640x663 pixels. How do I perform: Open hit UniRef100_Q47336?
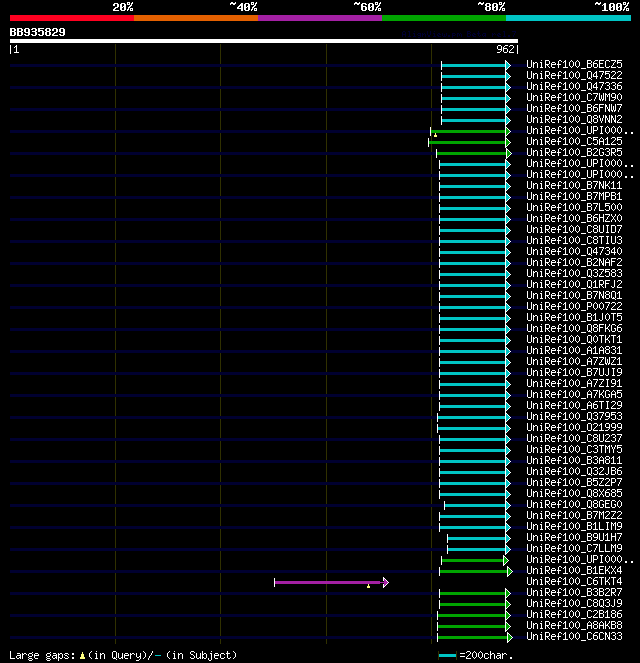[x=574, y=87]
